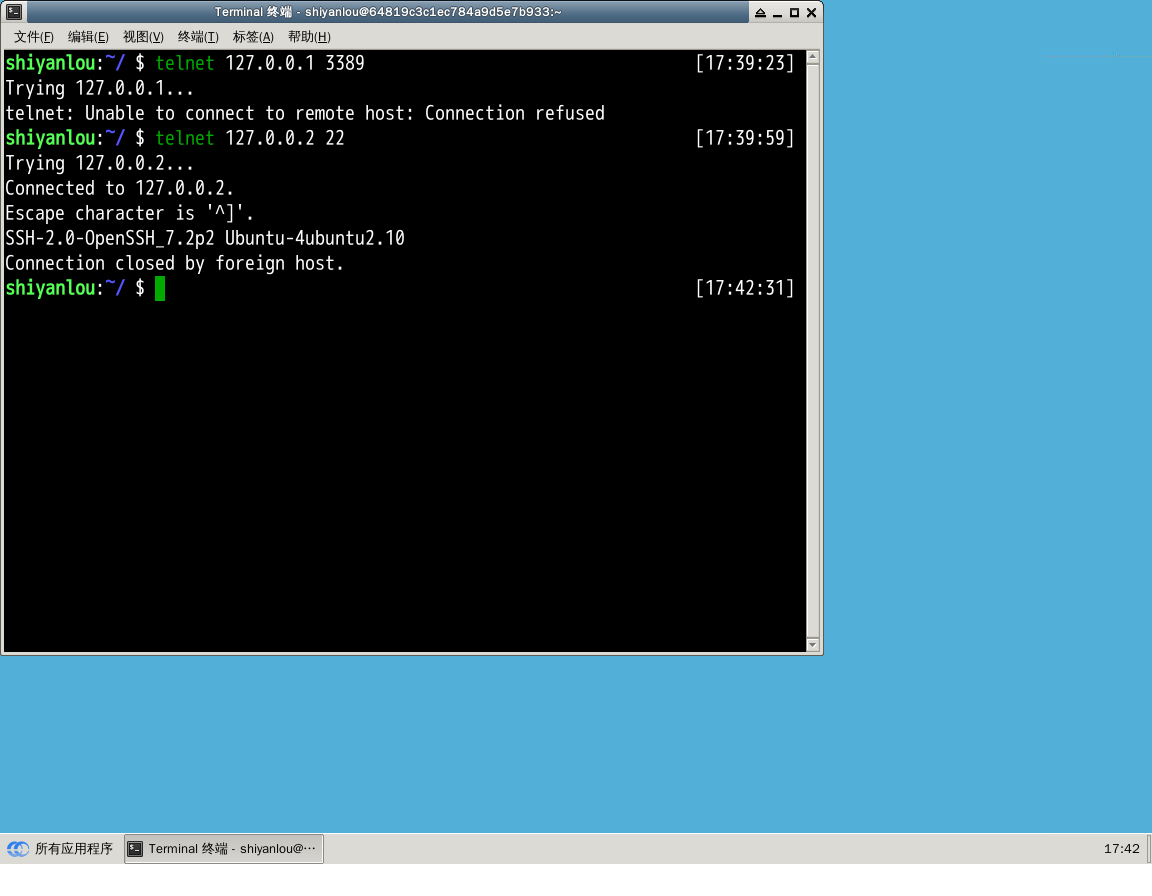The height and width of the screenshot is (896, 1152).
Task: Click the terminal icon in the taskbar
Action: [135, 849]
